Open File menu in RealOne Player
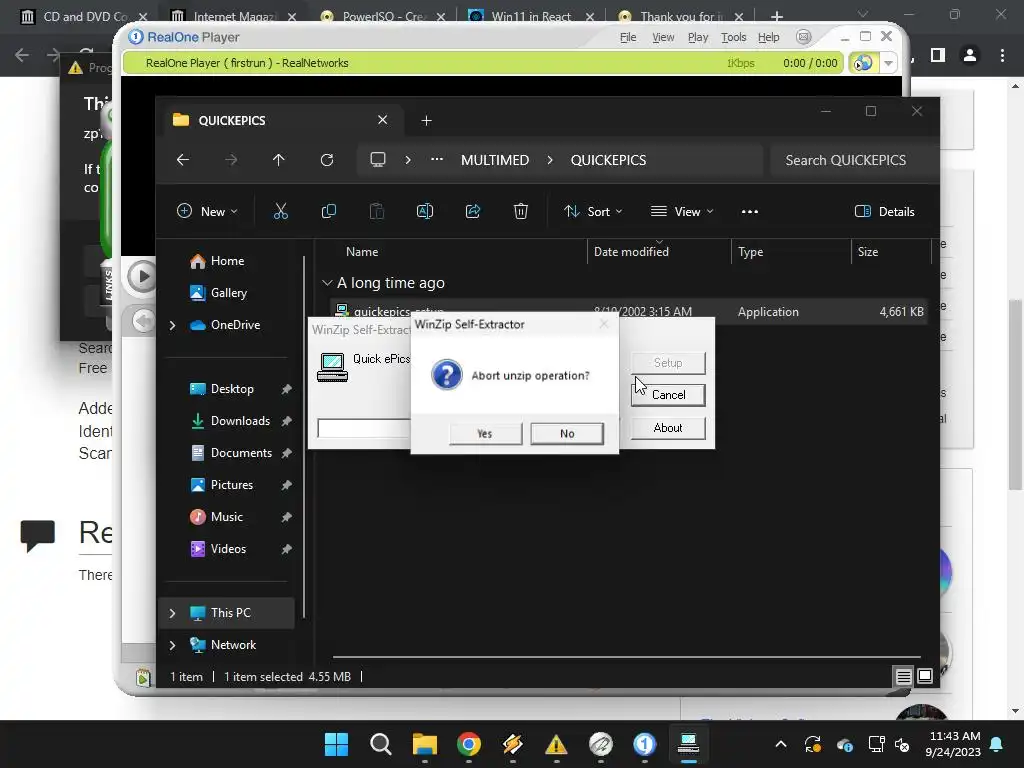 click(x=628, y=37)
